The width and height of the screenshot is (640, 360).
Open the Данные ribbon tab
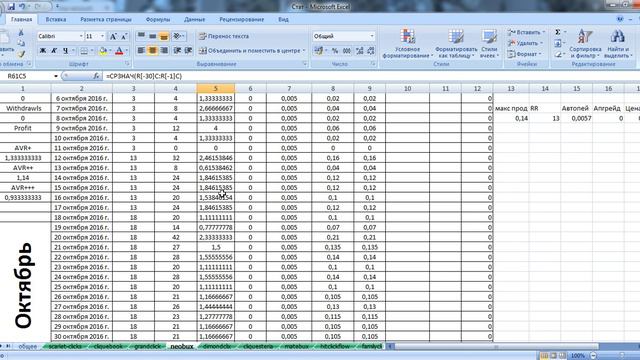click(194, 19)
